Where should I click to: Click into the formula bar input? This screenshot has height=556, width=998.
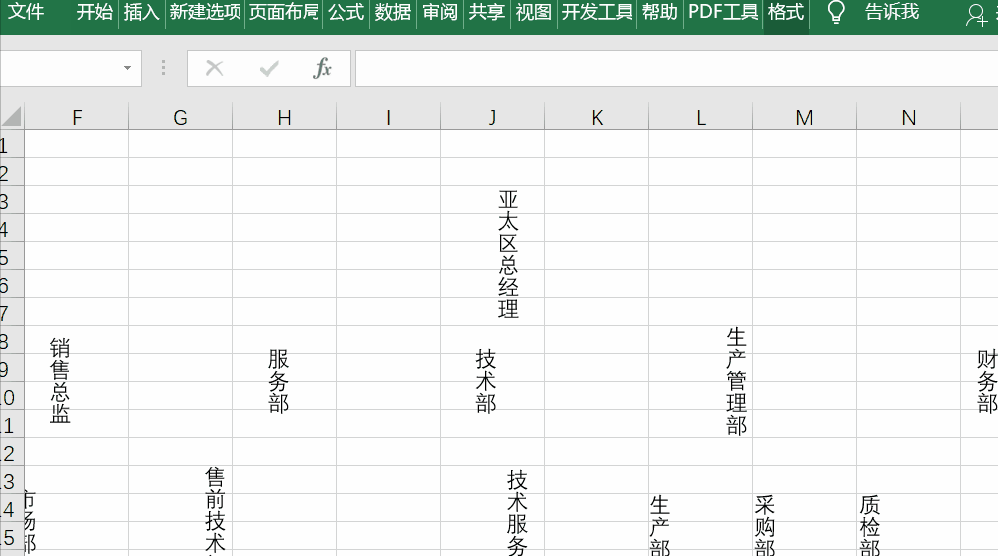click(677, 68)
